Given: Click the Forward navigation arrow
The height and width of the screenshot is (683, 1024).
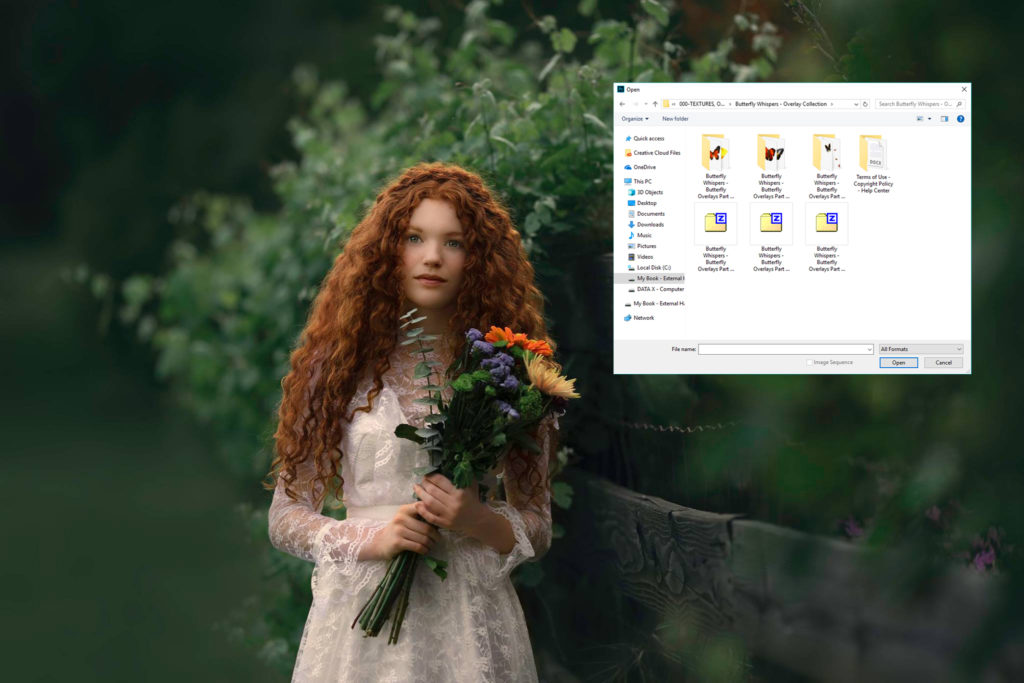Looking at the screenshot, I should point(635,104).
